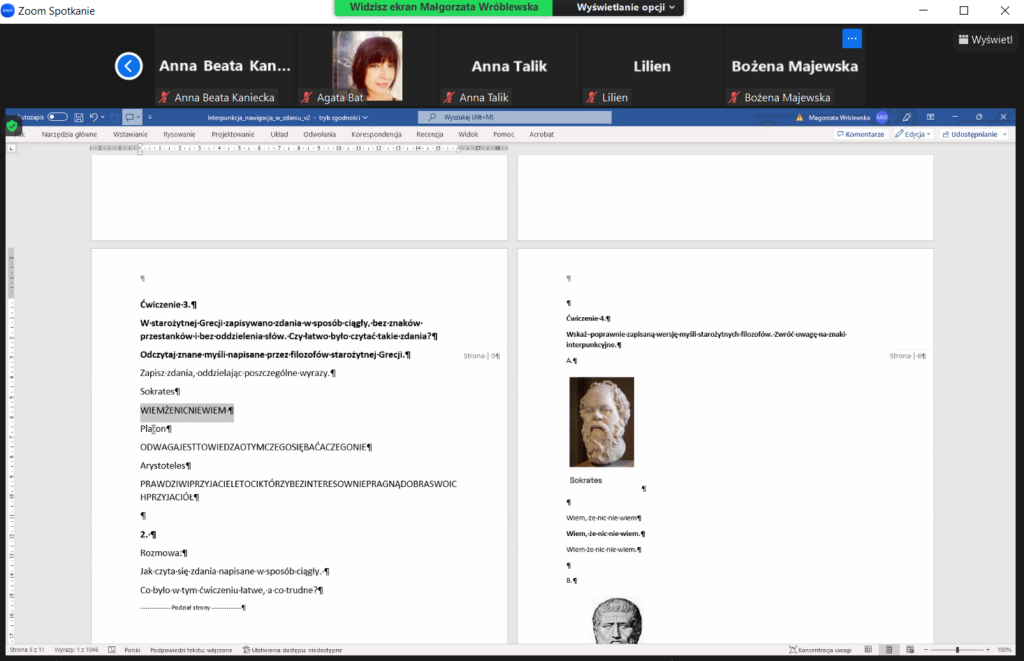Switch to print layout view in status bar
The image size is (1024, 661).
(889, 650)
